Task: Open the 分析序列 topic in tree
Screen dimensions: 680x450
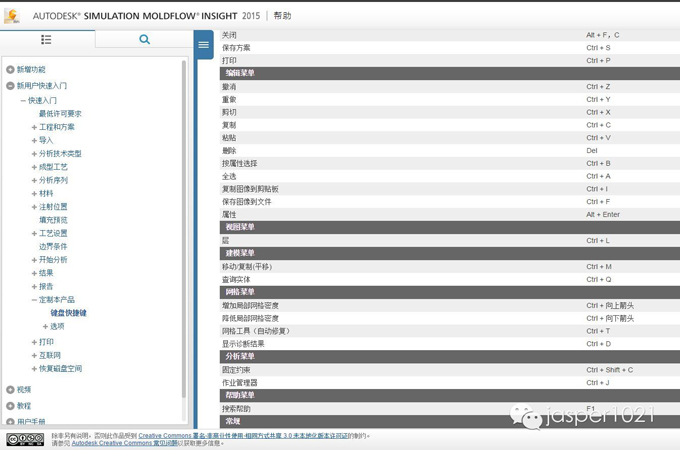Action: pos(53,180)
